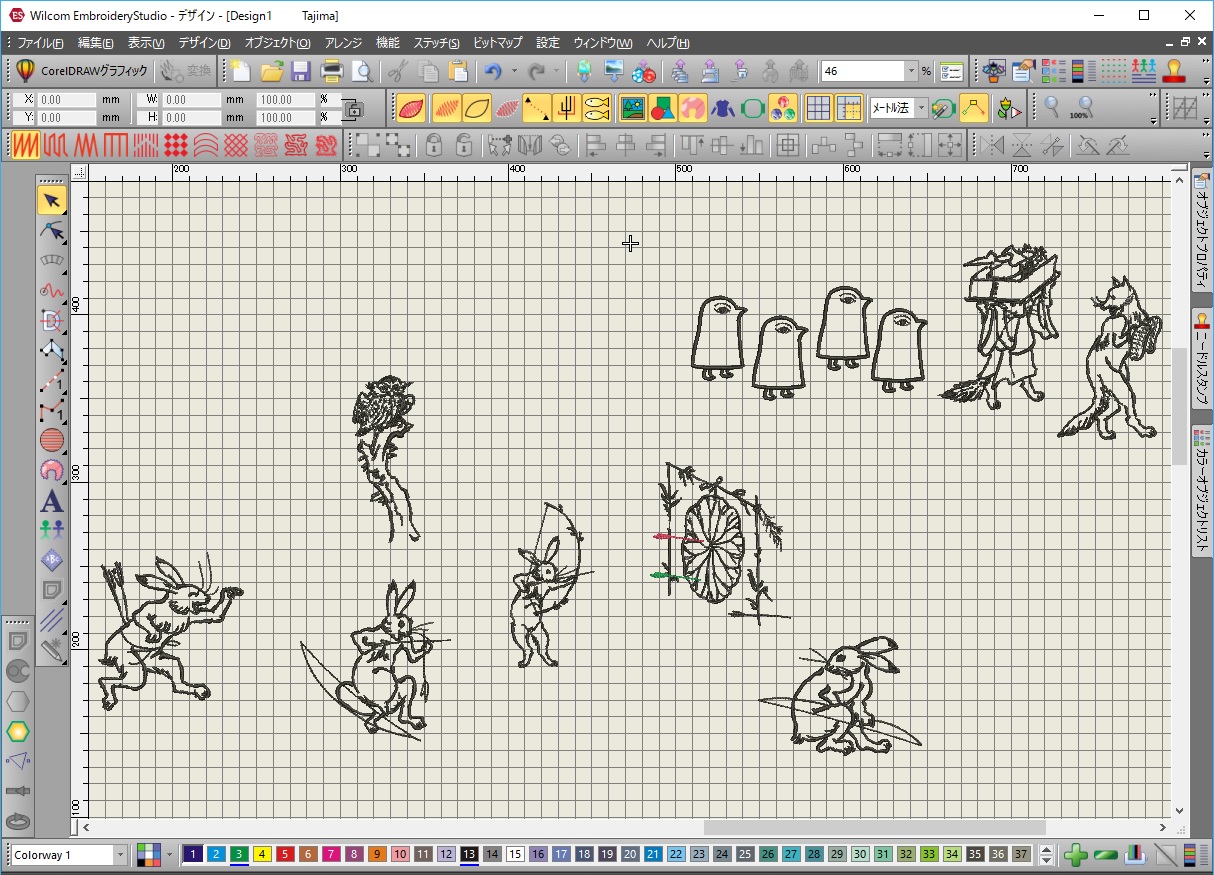Select thread color 5 red swatch
Screen dimensions: 1214x875
[x=285, y=854]
